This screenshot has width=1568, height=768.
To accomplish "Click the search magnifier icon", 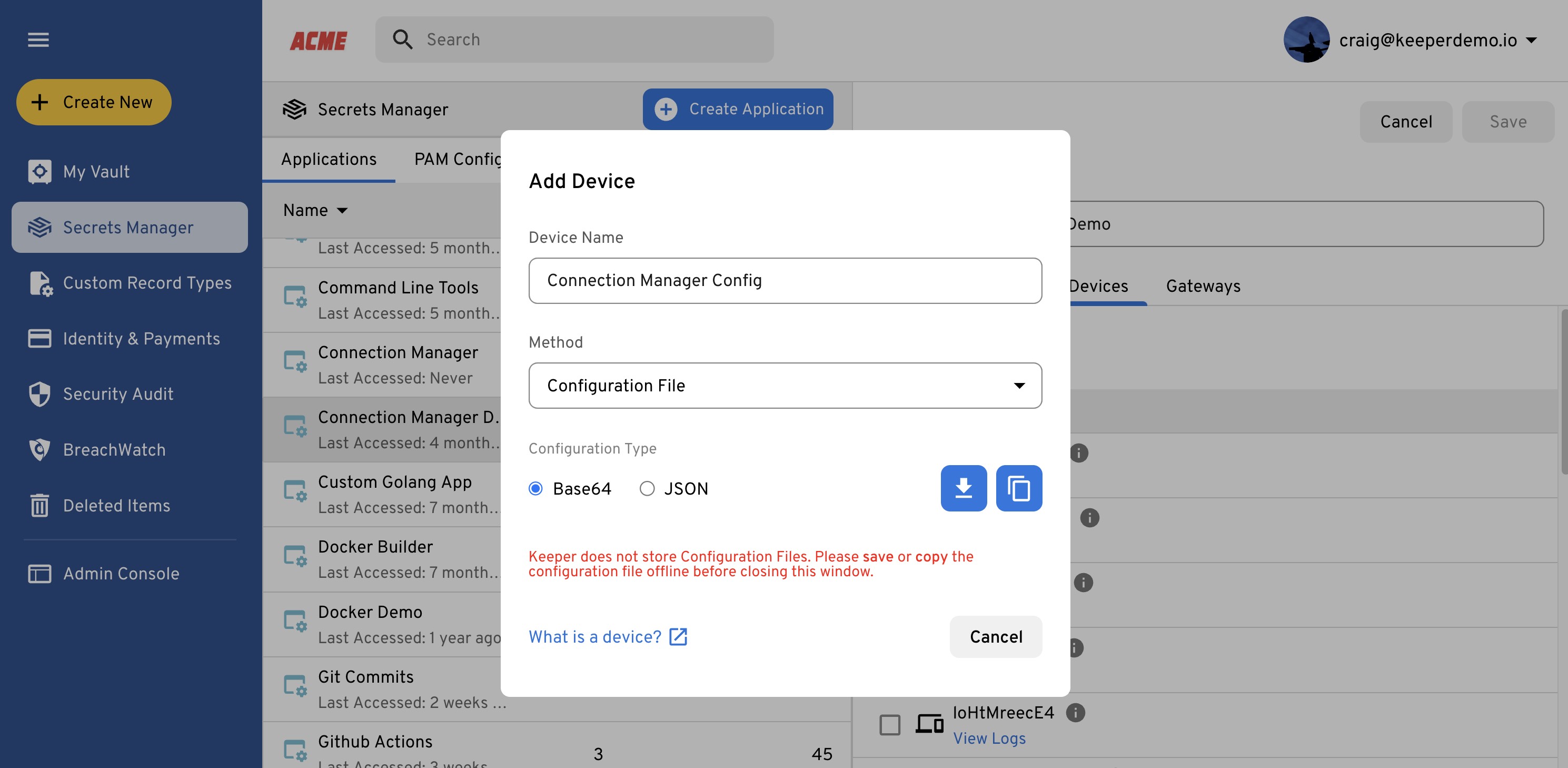I will coord(402,40).
